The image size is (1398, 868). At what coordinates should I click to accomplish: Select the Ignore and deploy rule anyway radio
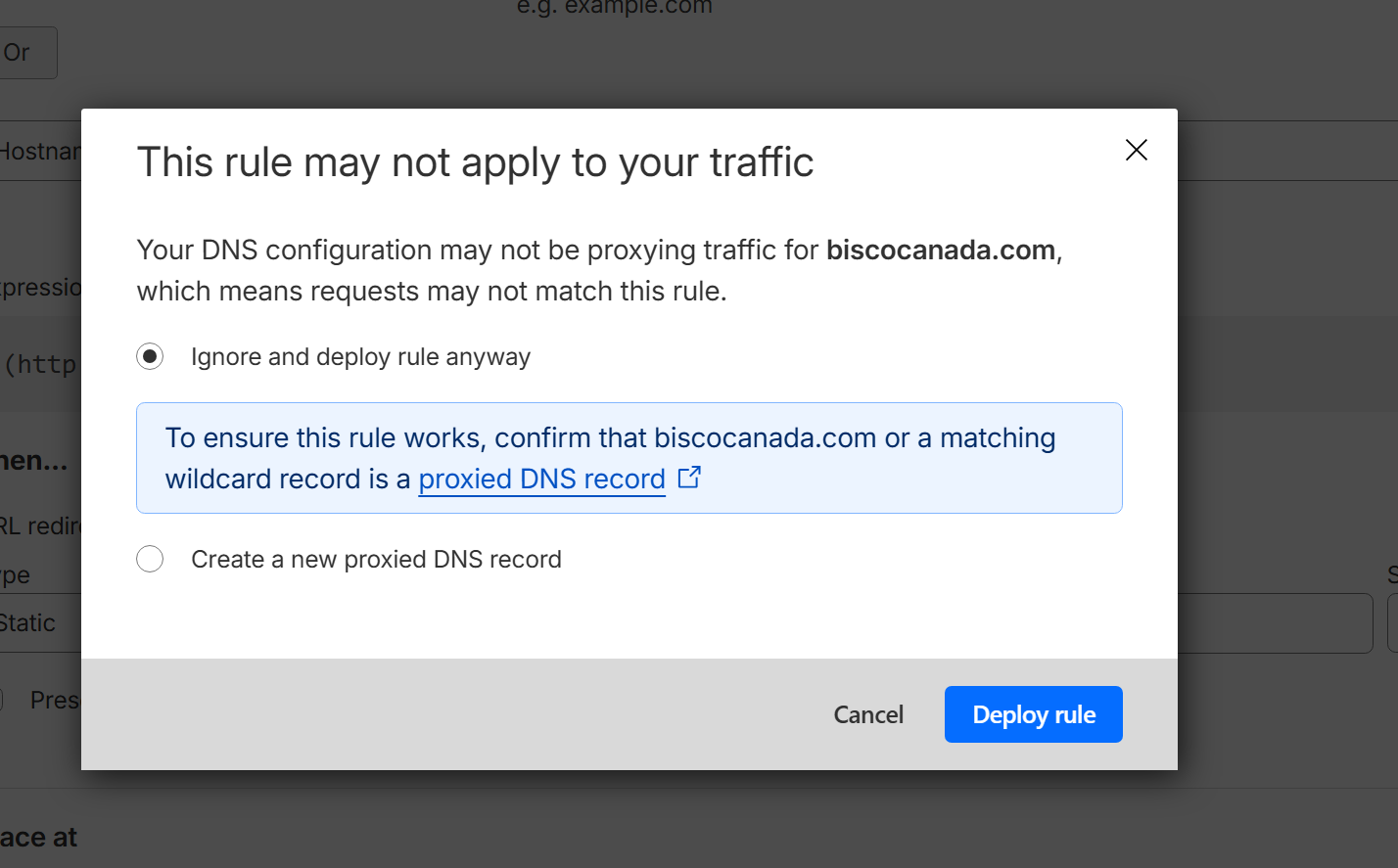(150, 356)
